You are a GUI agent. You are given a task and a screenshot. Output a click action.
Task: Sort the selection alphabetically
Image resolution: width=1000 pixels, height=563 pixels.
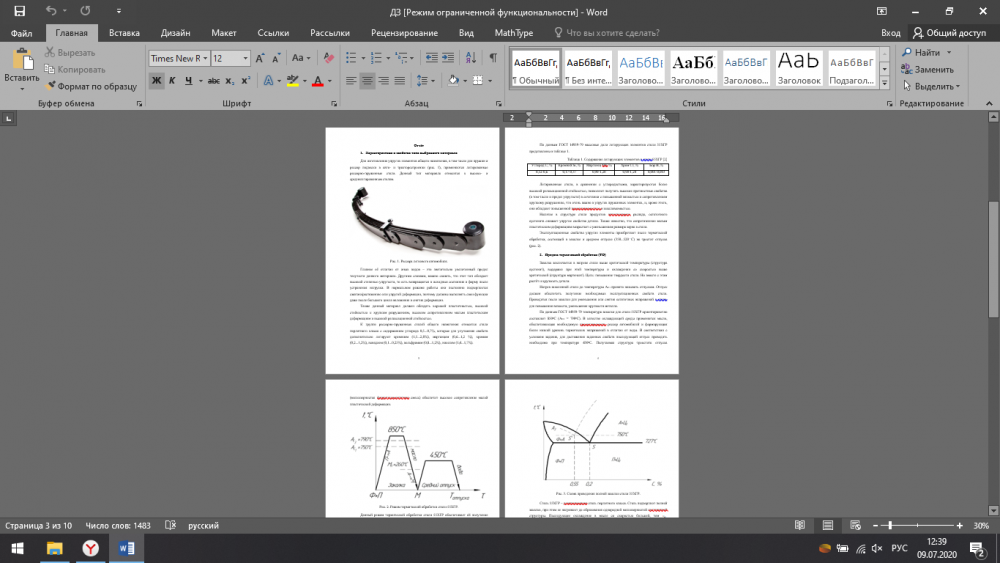pos(470,59)
